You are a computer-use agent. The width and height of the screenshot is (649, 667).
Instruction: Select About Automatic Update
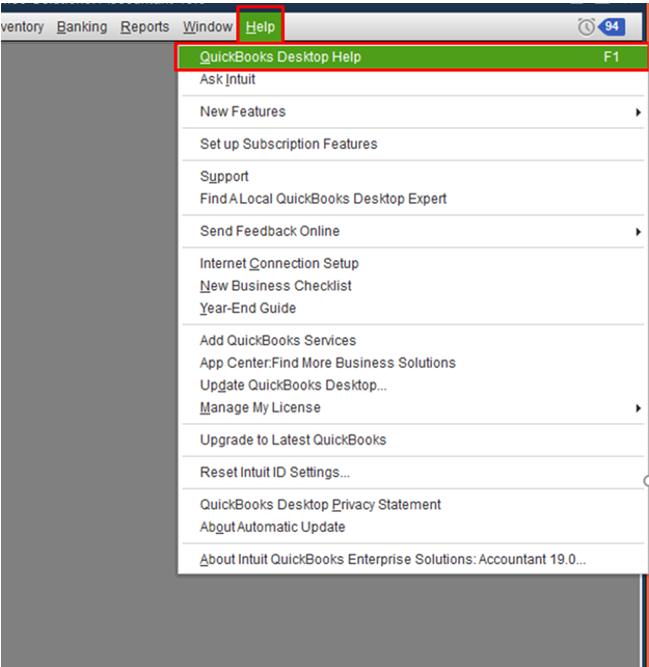412,527
